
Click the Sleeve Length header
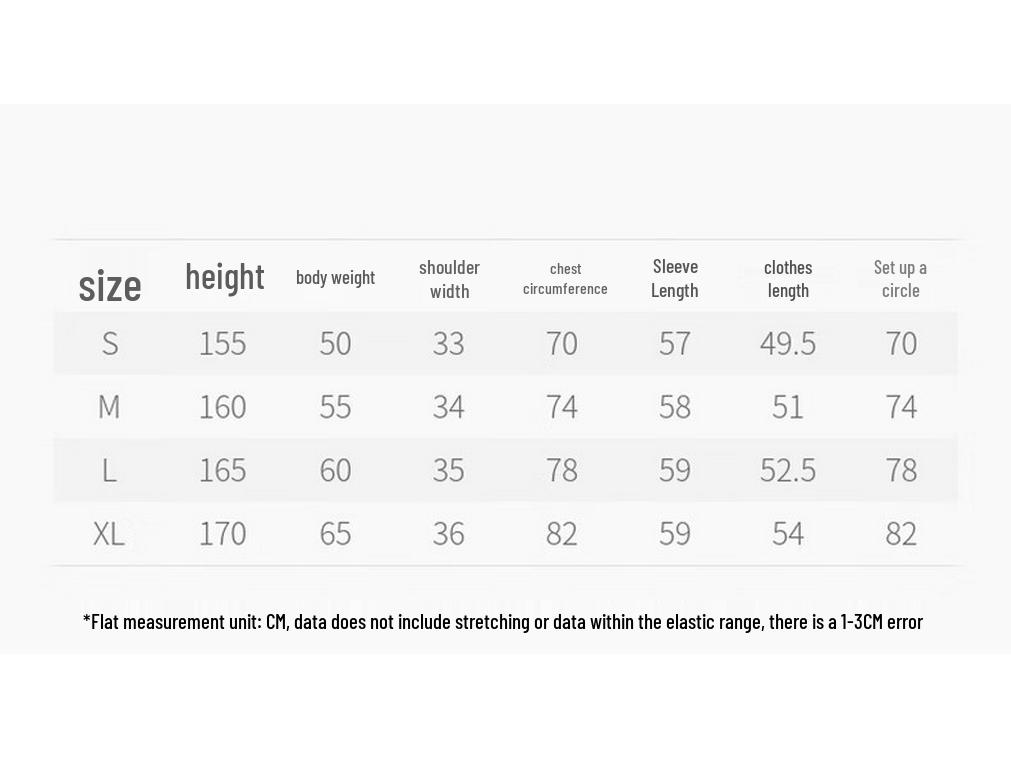tap(675, 279)
